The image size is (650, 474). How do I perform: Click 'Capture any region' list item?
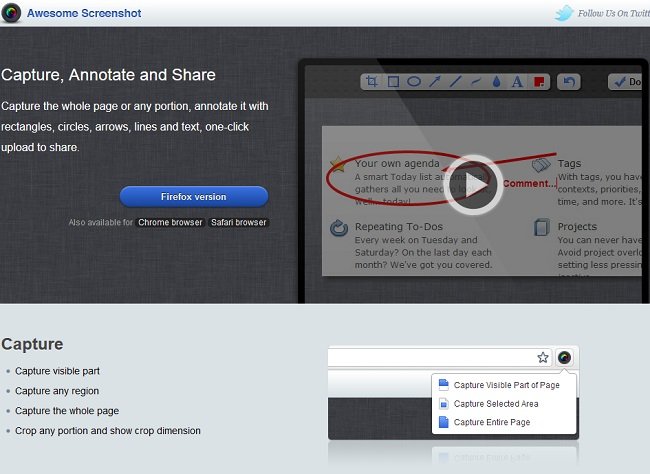[x=57, y=391]
